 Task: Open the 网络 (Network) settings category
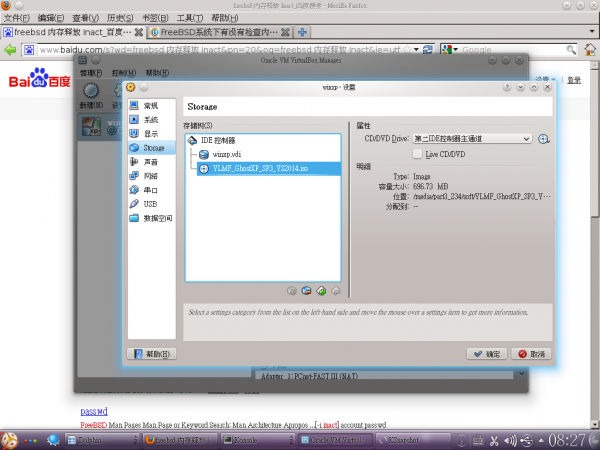[x=152, y=176]
